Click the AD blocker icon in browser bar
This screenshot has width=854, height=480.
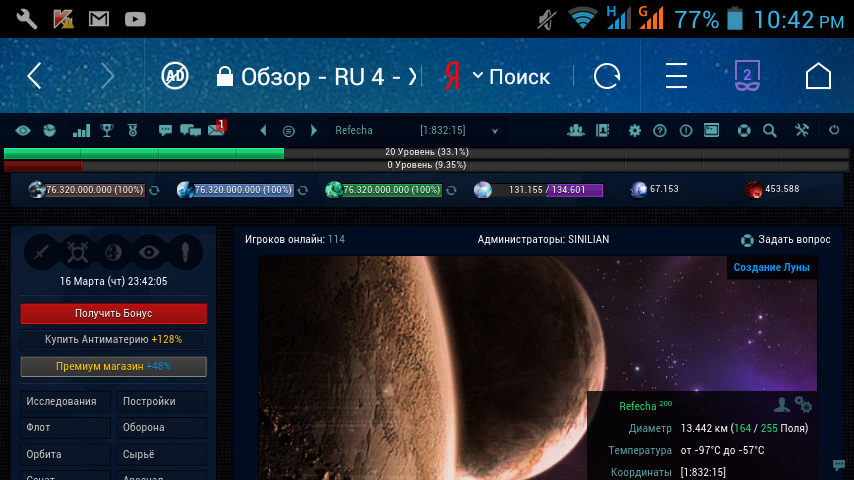(175, 76)
